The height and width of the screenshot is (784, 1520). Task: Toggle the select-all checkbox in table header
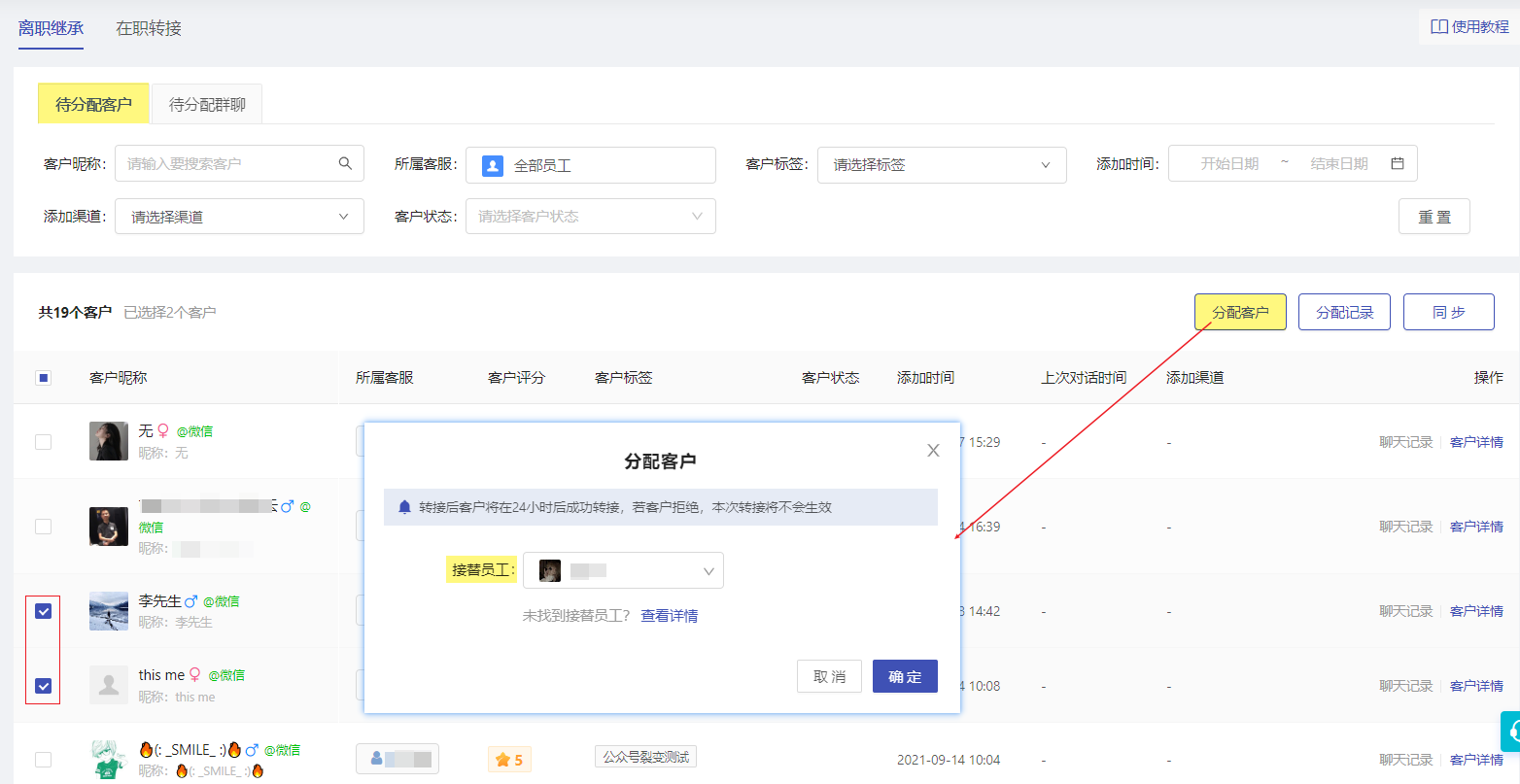point(43,378)
